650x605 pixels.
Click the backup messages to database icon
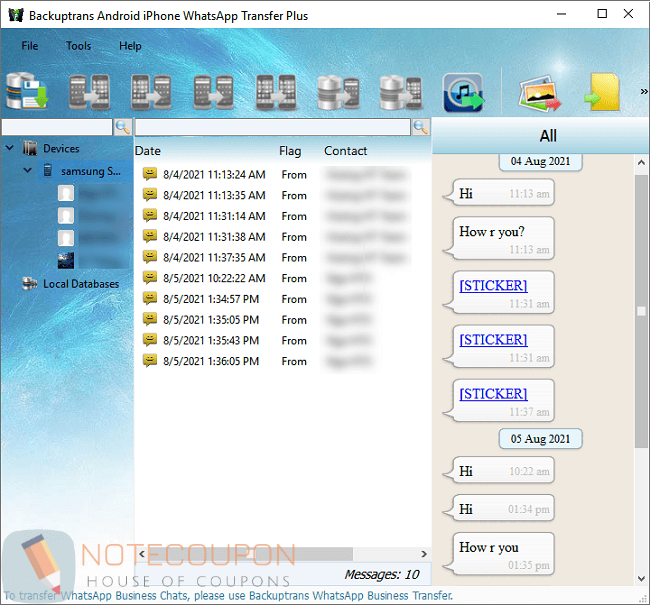tap(27, 91)
